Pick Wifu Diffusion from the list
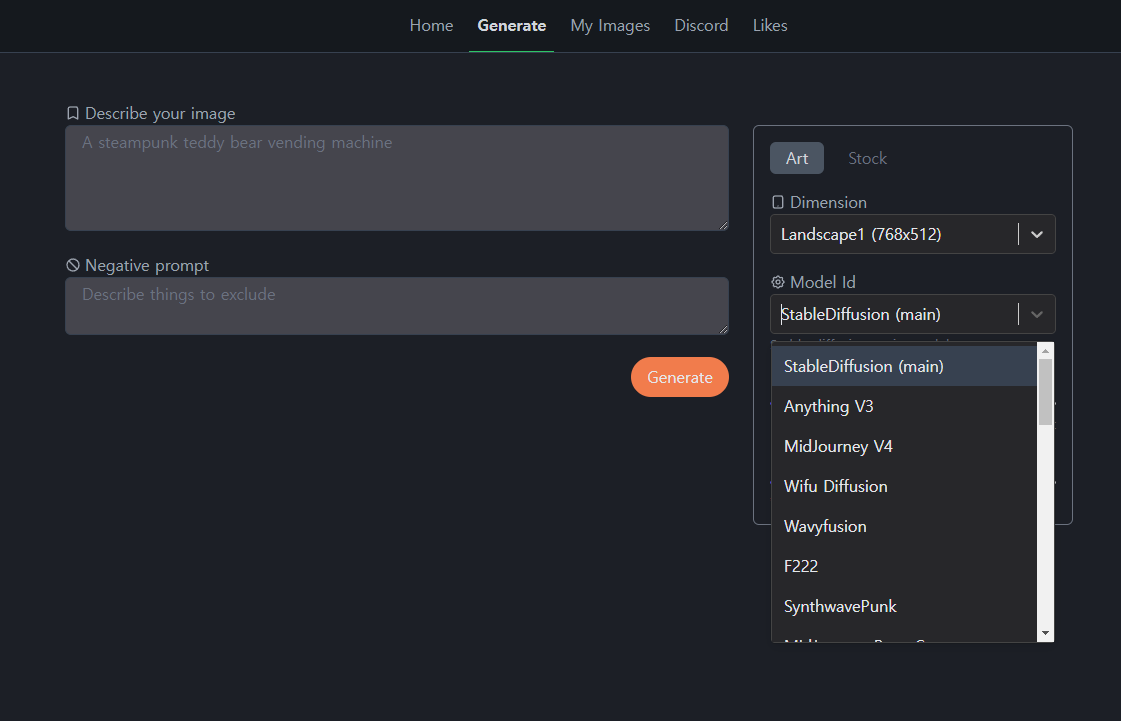Screen dimensions: 1121x721 [904, 486]
